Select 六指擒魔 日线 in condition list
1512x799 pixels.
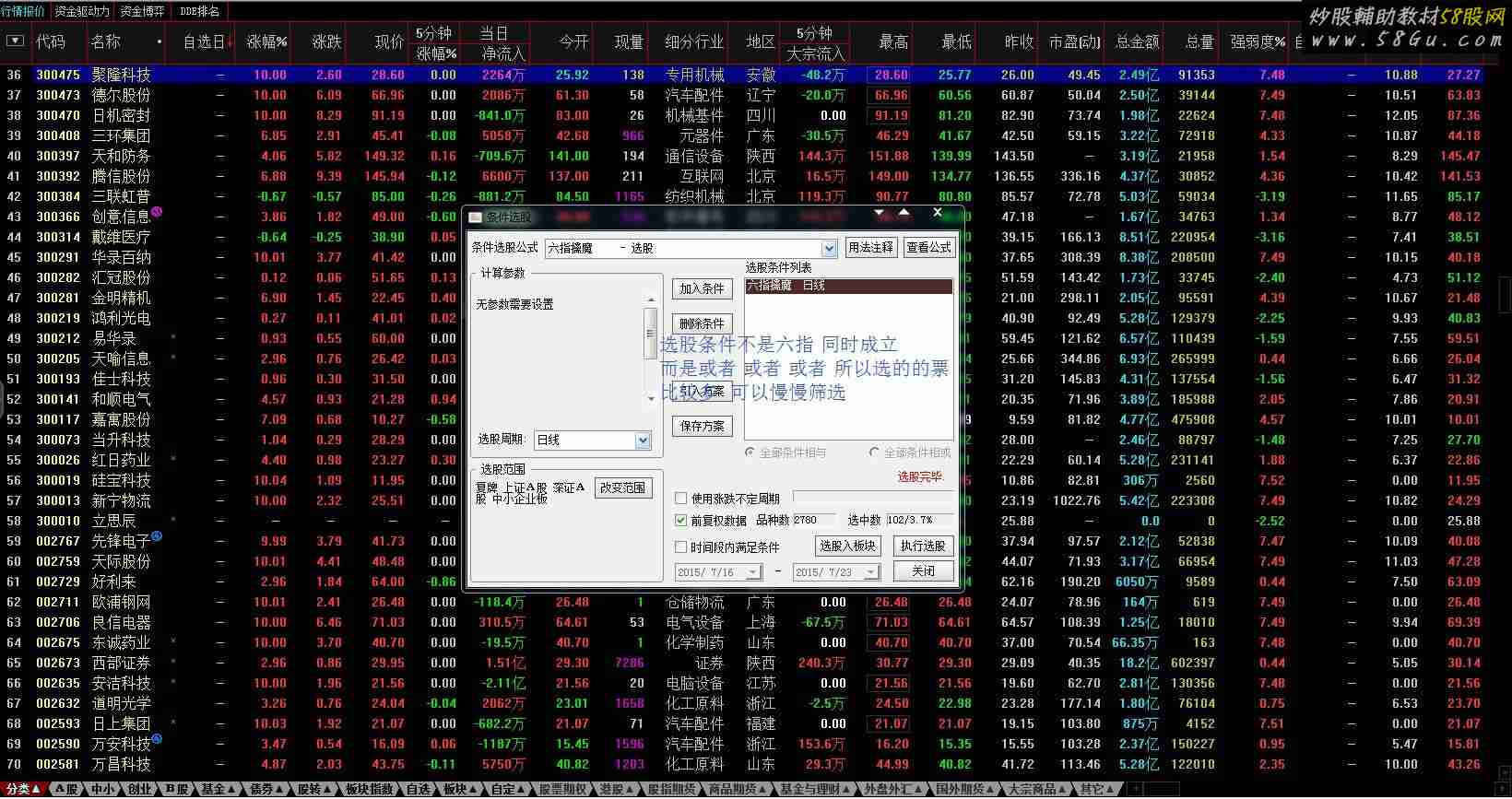(x=848, y=287)
